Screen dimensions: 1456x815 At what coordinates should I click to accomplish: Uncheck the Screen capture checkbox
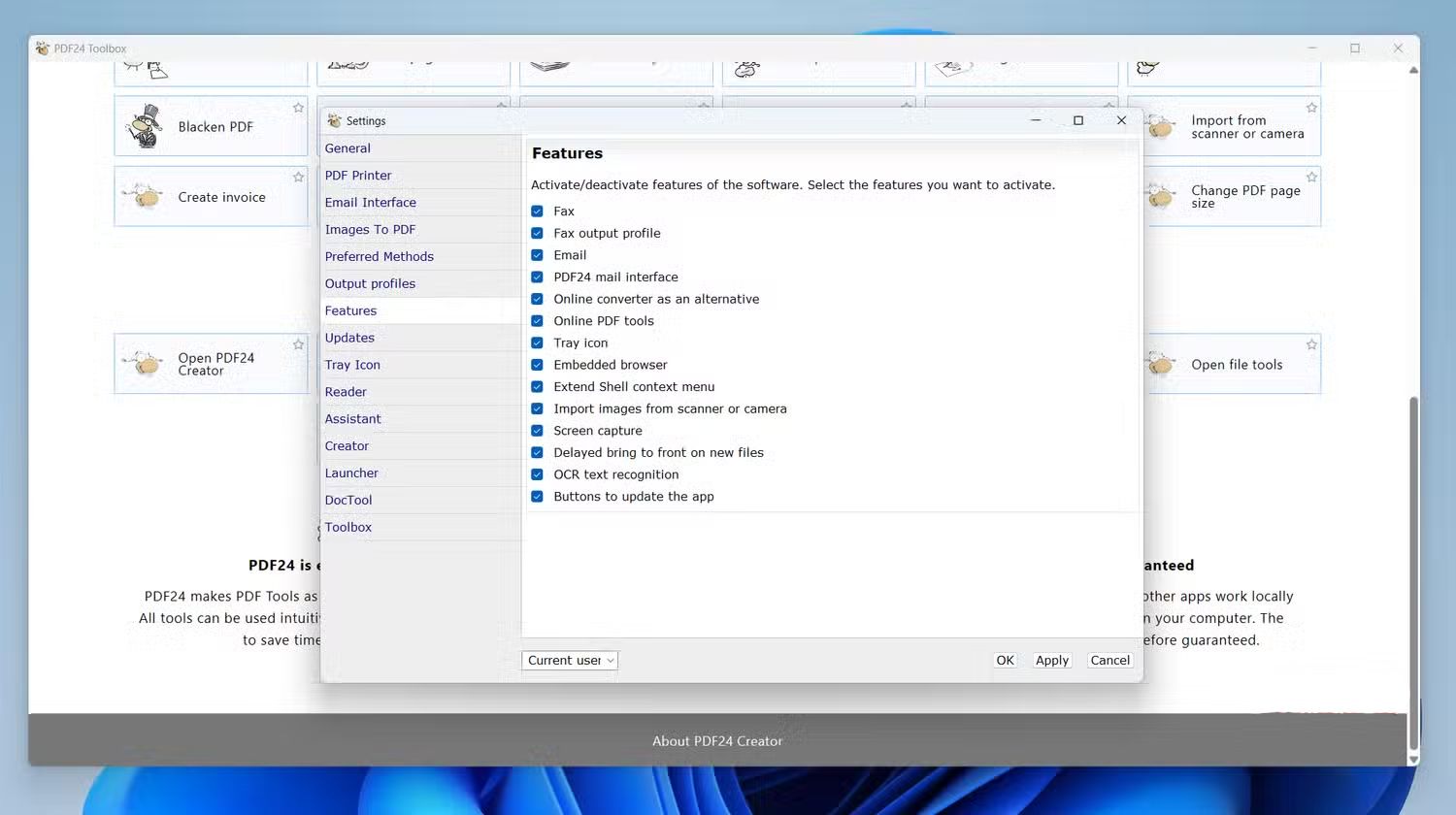tap(537, 431)
